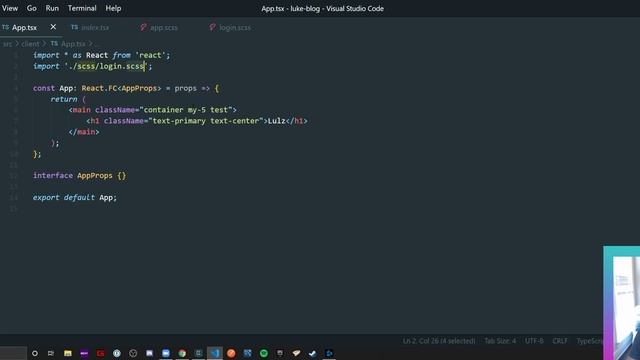Click the return keyword
The width and height of the screenshot is (640, 360).
point(64,99)
